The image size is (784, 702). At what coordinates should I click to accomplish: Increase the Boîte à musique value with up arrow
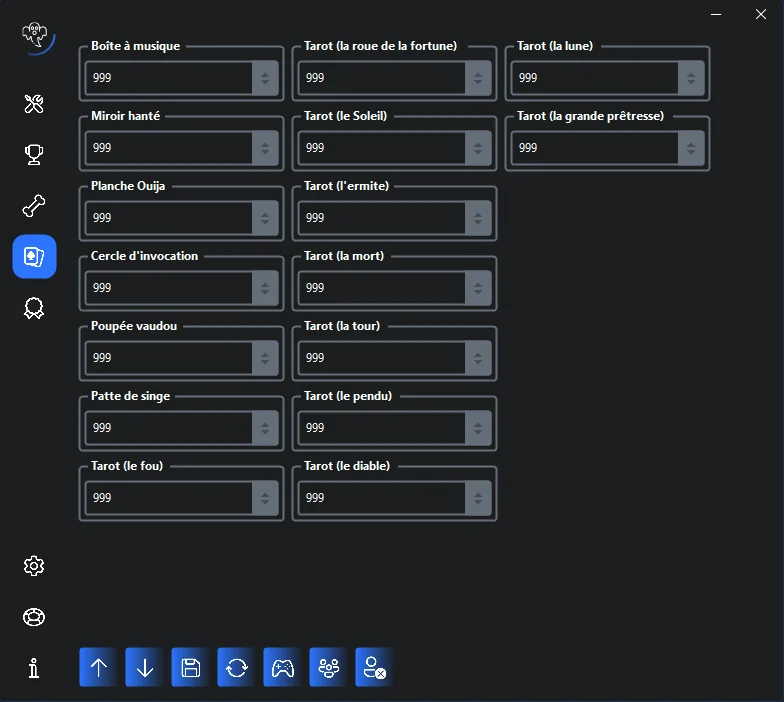(x=265, y=72)
